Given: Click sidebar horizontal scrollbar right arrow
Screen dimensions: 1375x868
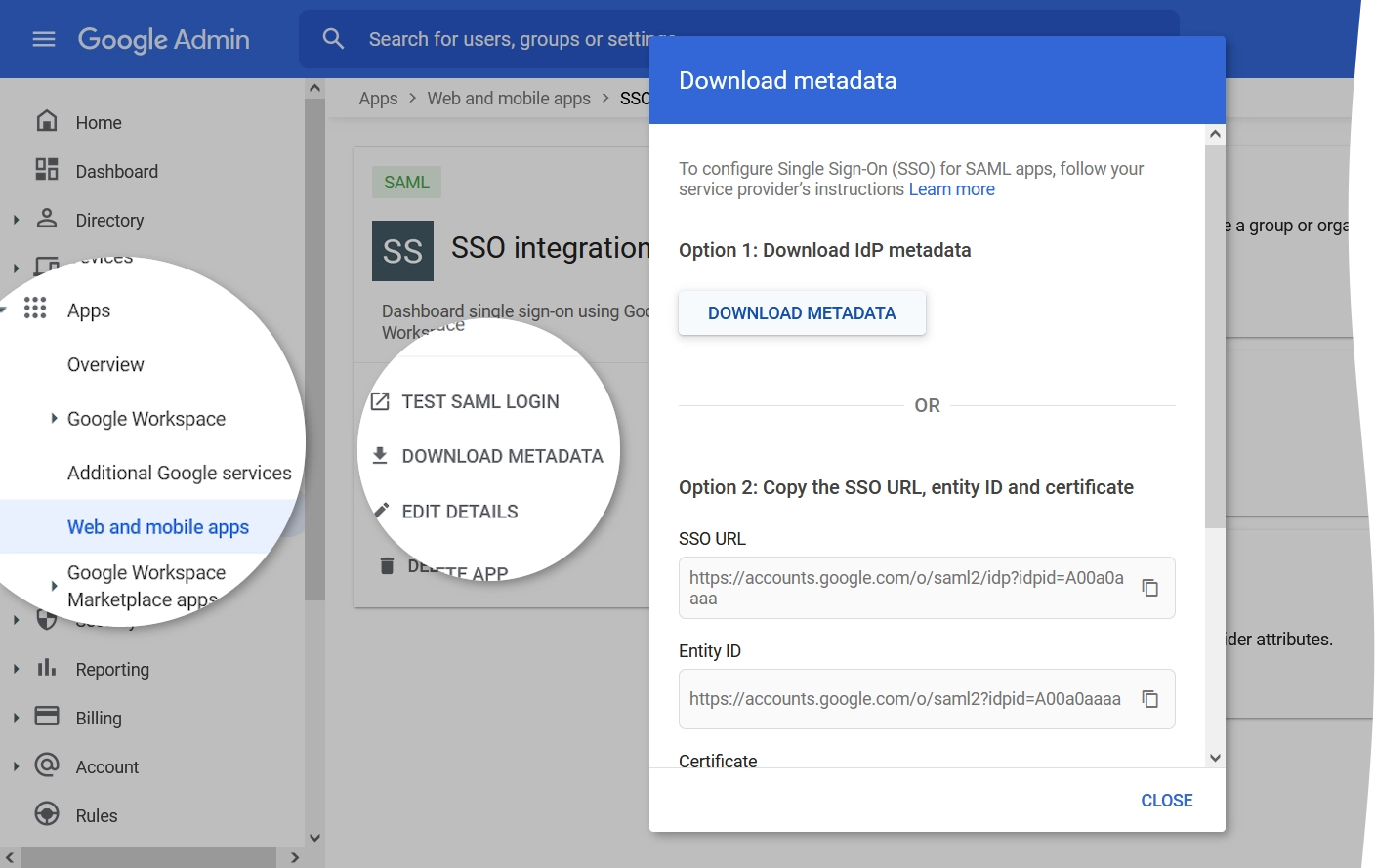Looking at the screenshot, I should click(295, 857).
